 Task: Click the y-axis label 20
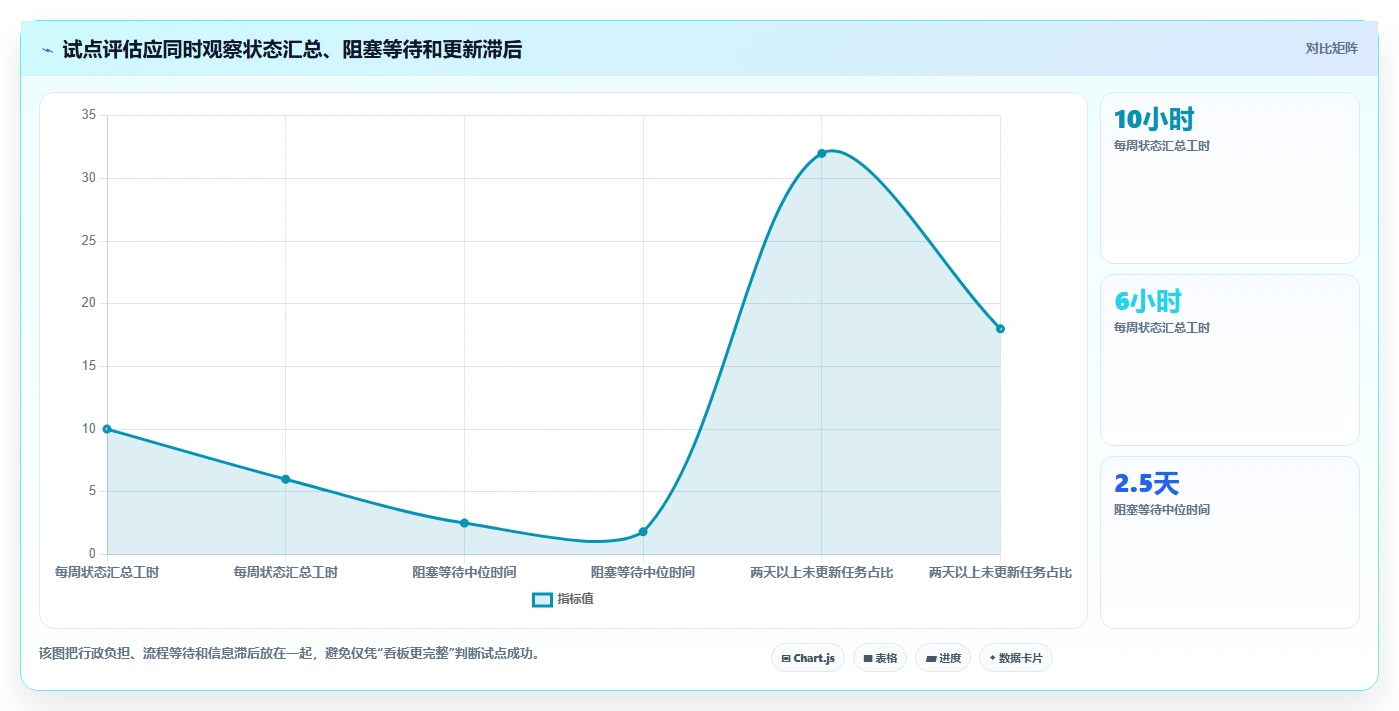click(88, 303)
